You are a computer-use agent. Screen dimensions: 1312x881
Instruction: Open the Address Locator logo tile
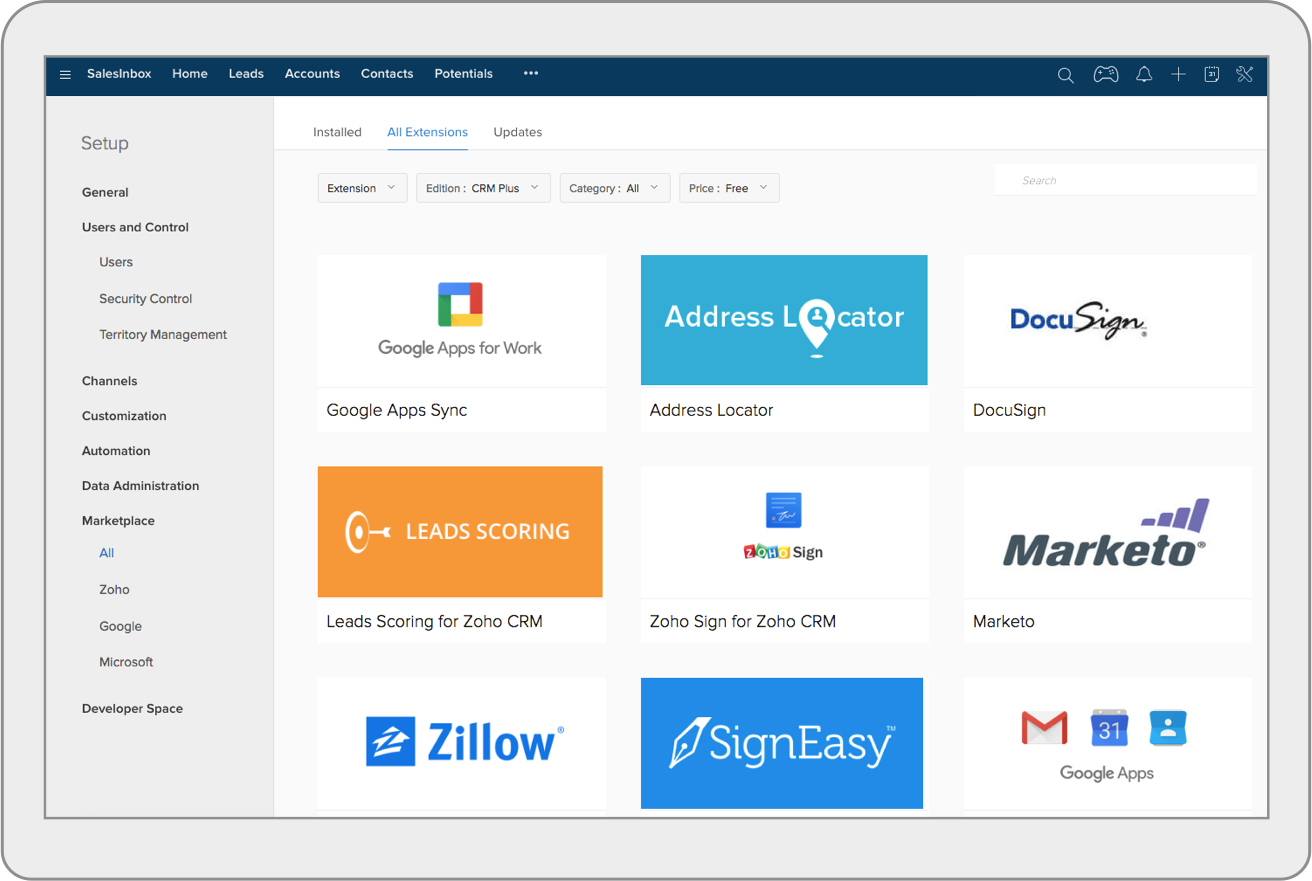(x=784, y=320)
